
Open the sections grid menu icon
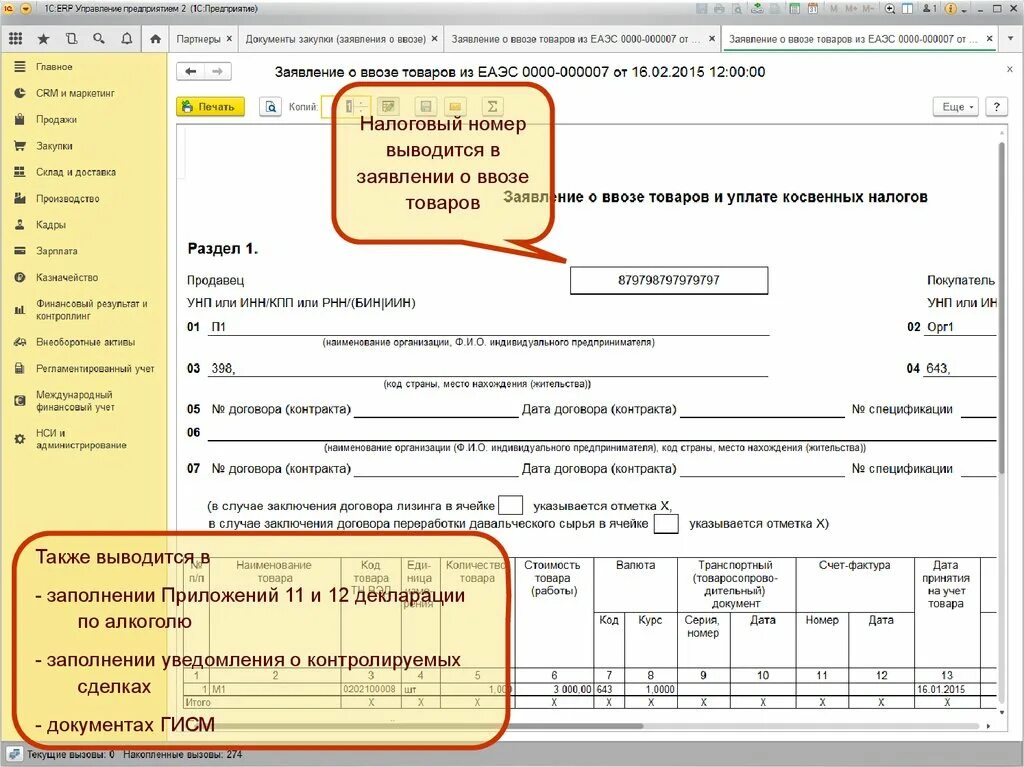click(16, 39)
